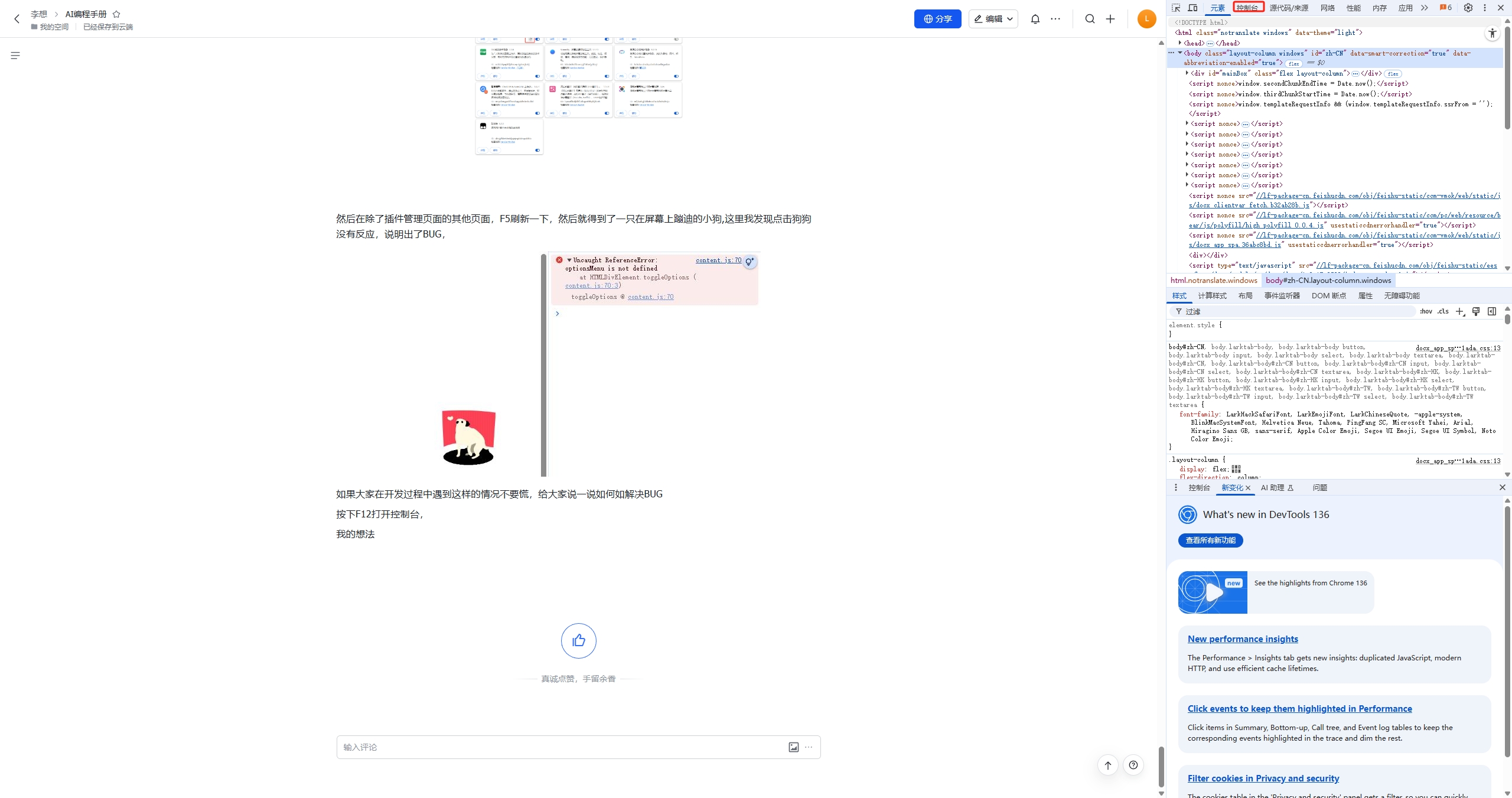Activate the inspect element picker

pyautogui.click(x=1176, y=8)
